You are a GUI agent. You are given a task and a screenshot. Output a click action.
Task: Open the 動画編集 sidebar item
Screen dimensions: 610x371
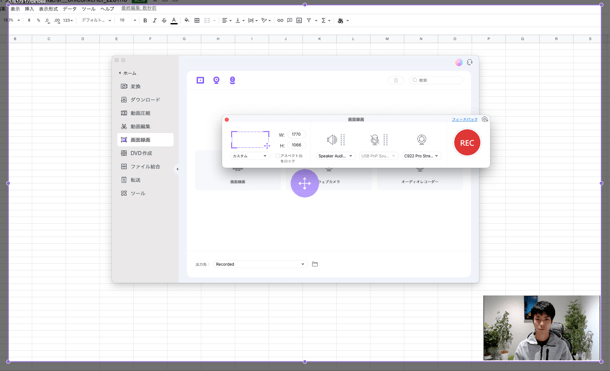point(145,126)
